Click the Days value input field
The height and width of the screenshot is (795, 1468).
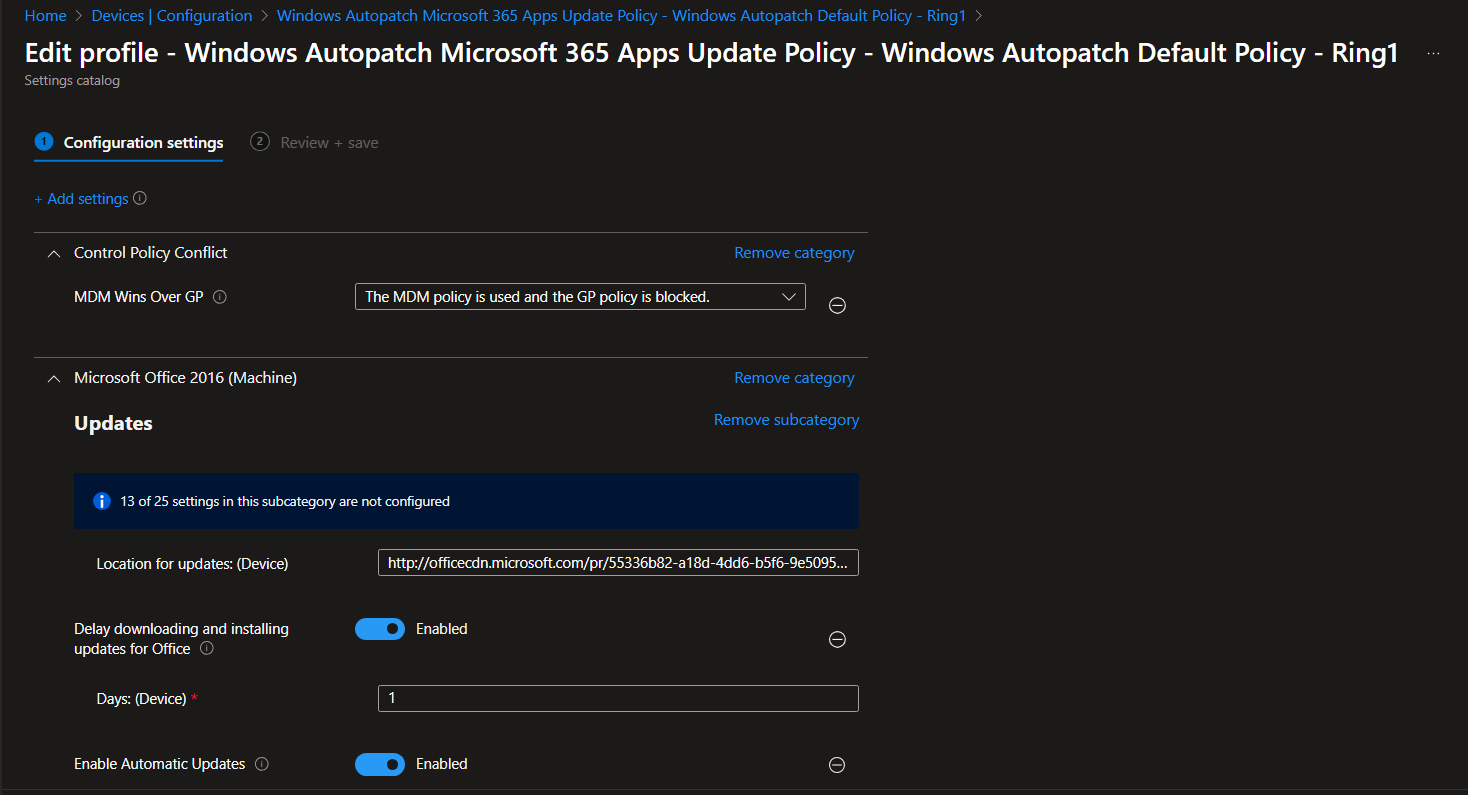[617, 698]
